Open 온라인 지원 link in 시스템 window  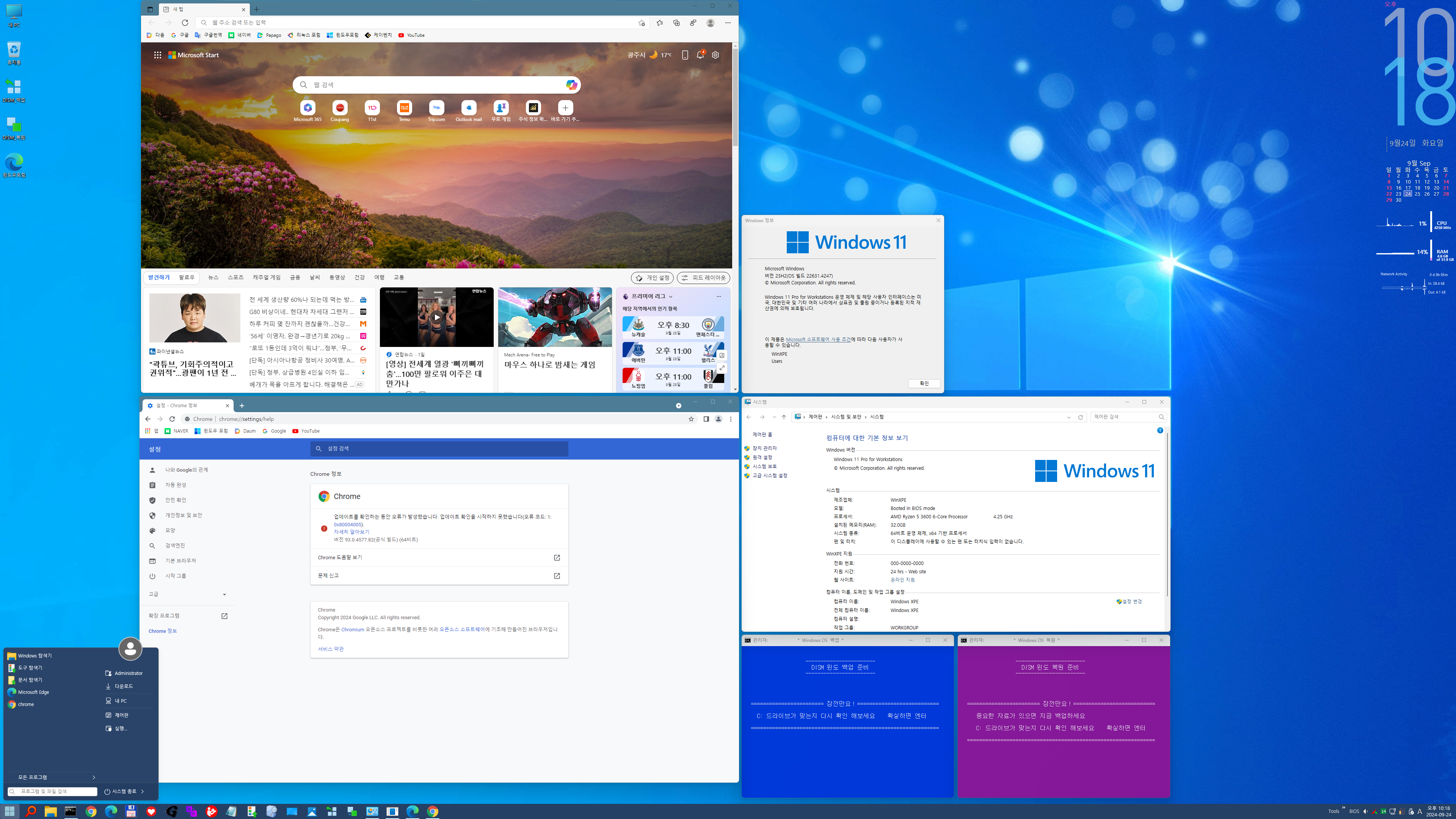pos(903,580)
